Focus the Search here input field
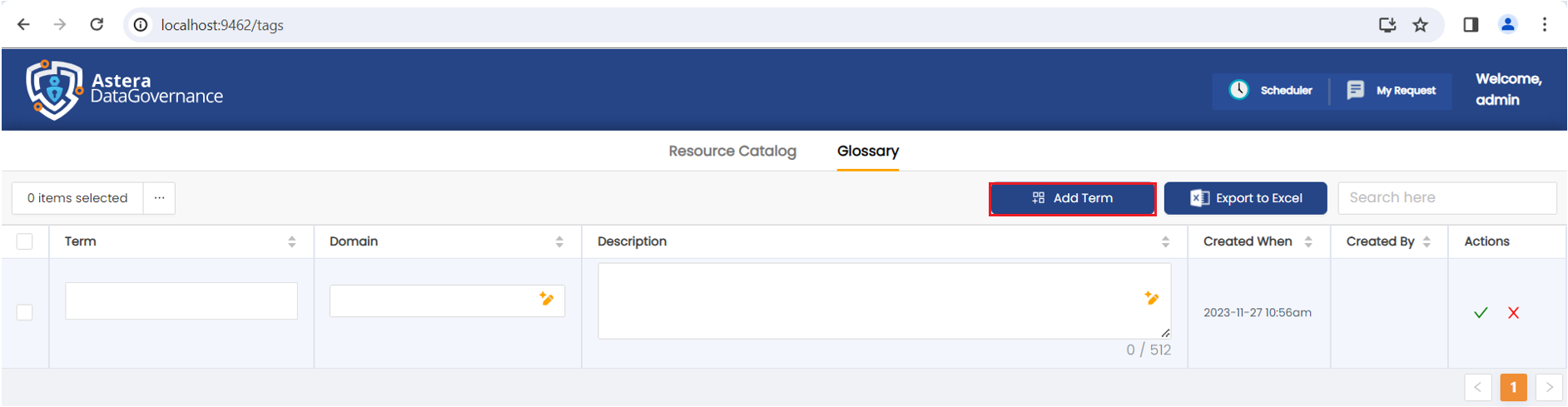The height and width of the screenshot is (407, 1568). [x=1446, y=198]
